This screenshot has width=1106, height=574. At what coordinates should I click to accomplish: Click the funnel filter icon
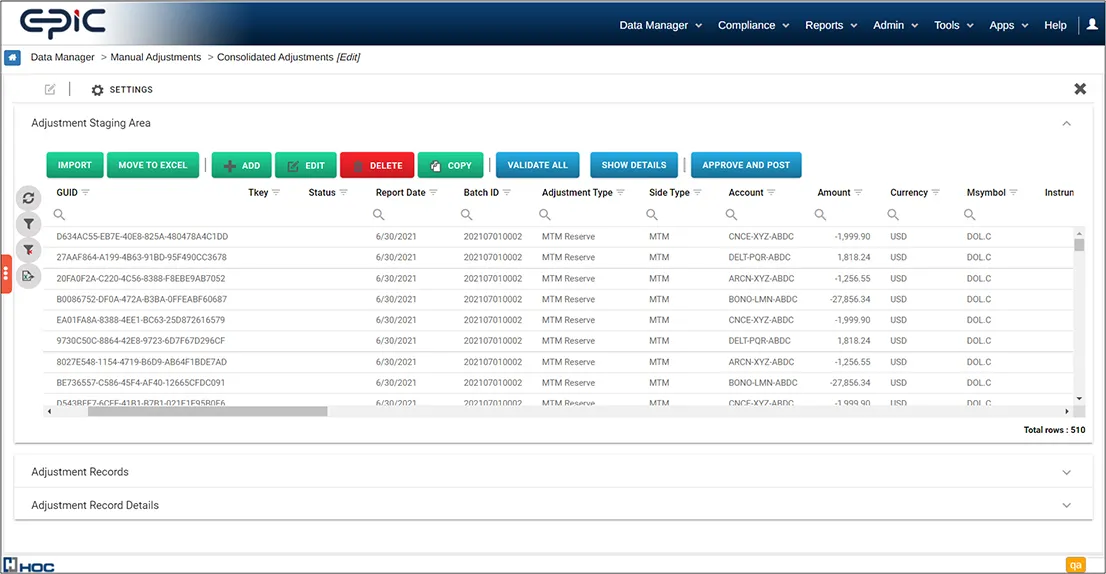29,224
